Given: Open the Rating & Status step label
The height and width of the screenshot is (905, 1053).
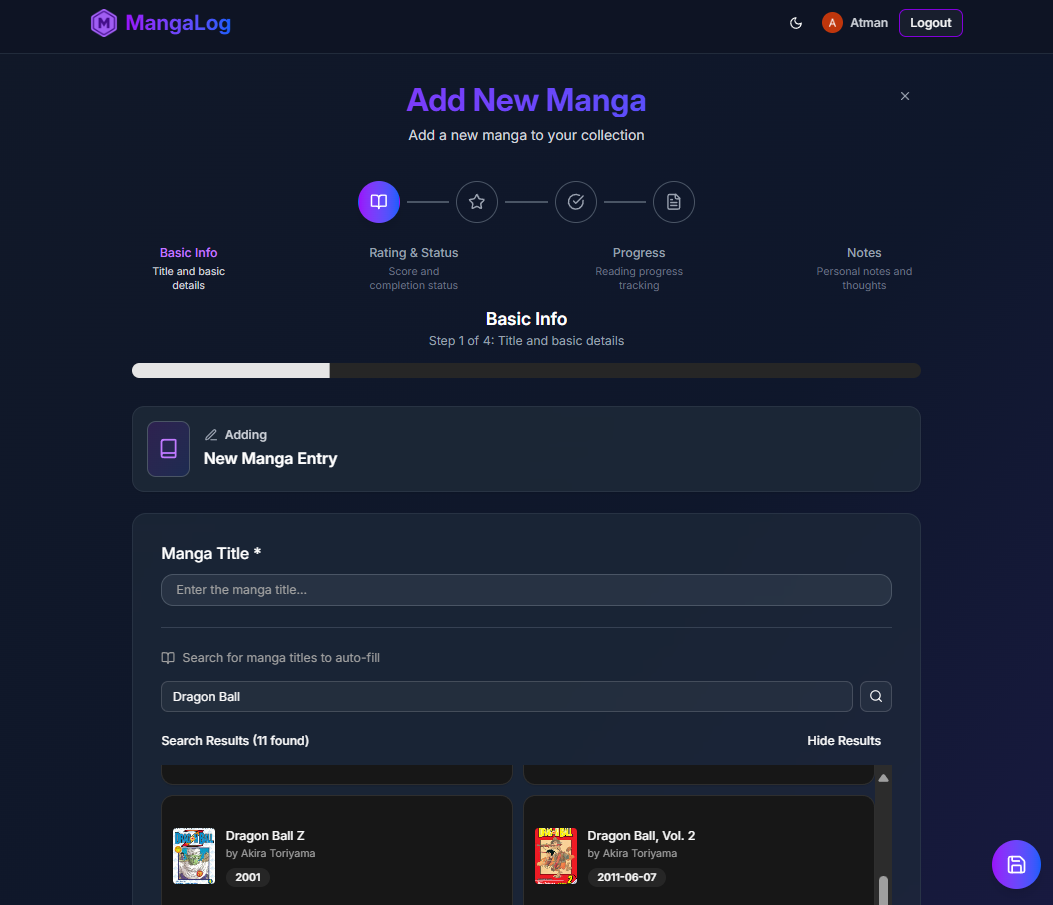Looking at the screenshot, I should coord(414,253).
